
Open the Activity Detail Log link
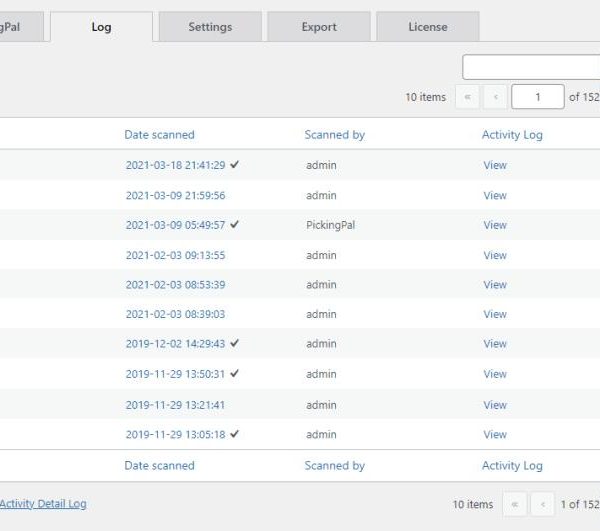(43, 503)
